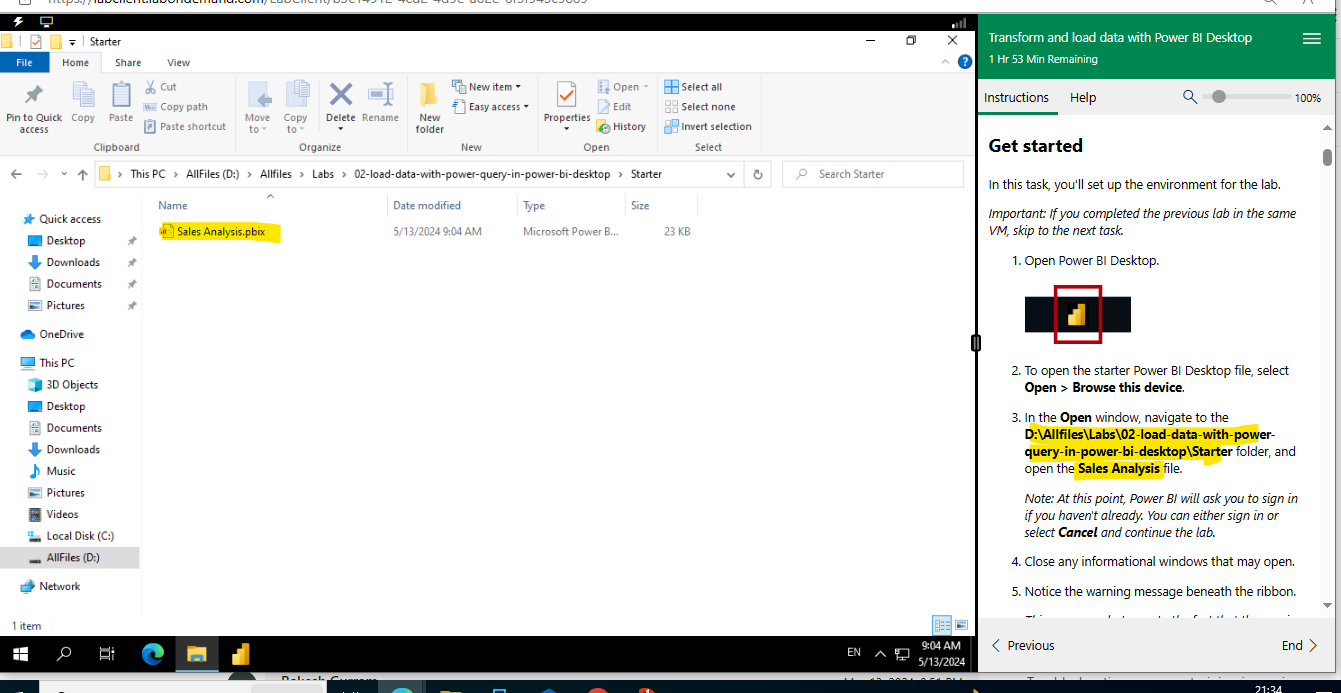The height and width of the screenshot is (693, 1341).
Task: Click the Copy icon in Clipboard group
Action: point(83,95)
